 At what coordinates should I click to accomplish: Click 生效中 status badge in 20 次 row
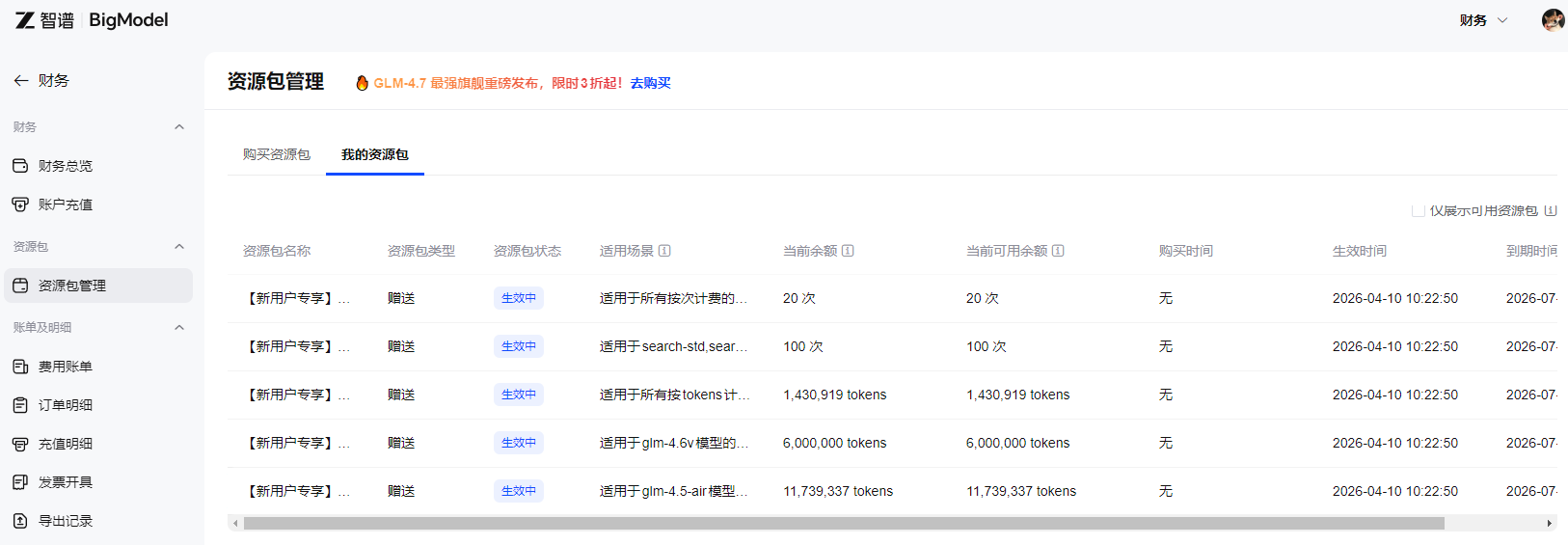(x=519, y=298)
